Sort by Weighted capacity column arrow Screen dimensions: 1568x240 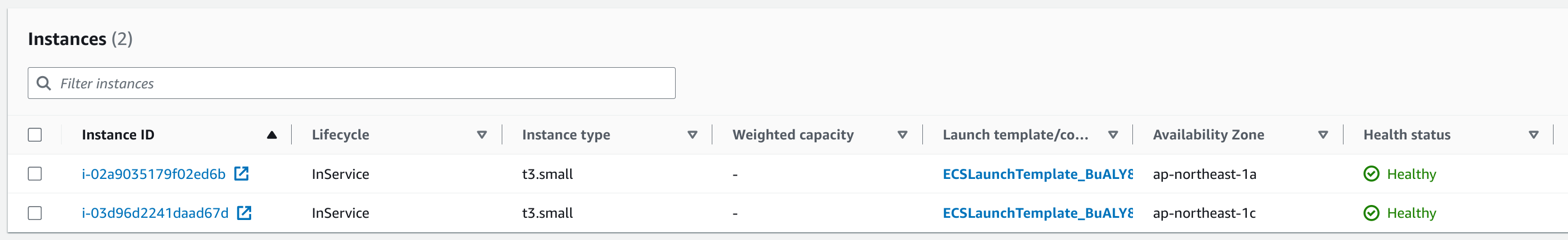click(x=902, y=134)
